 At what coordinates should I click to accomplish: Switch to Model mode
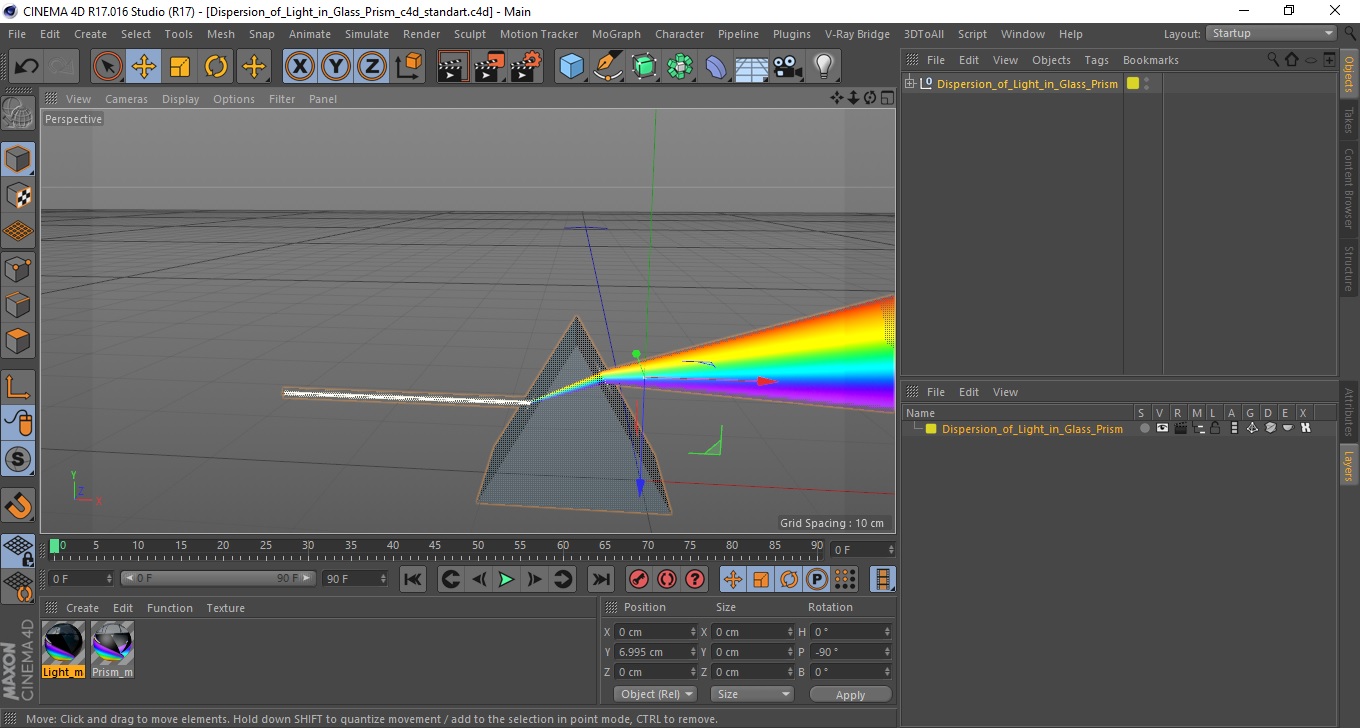pyautogui.click(x=18, y=159)
